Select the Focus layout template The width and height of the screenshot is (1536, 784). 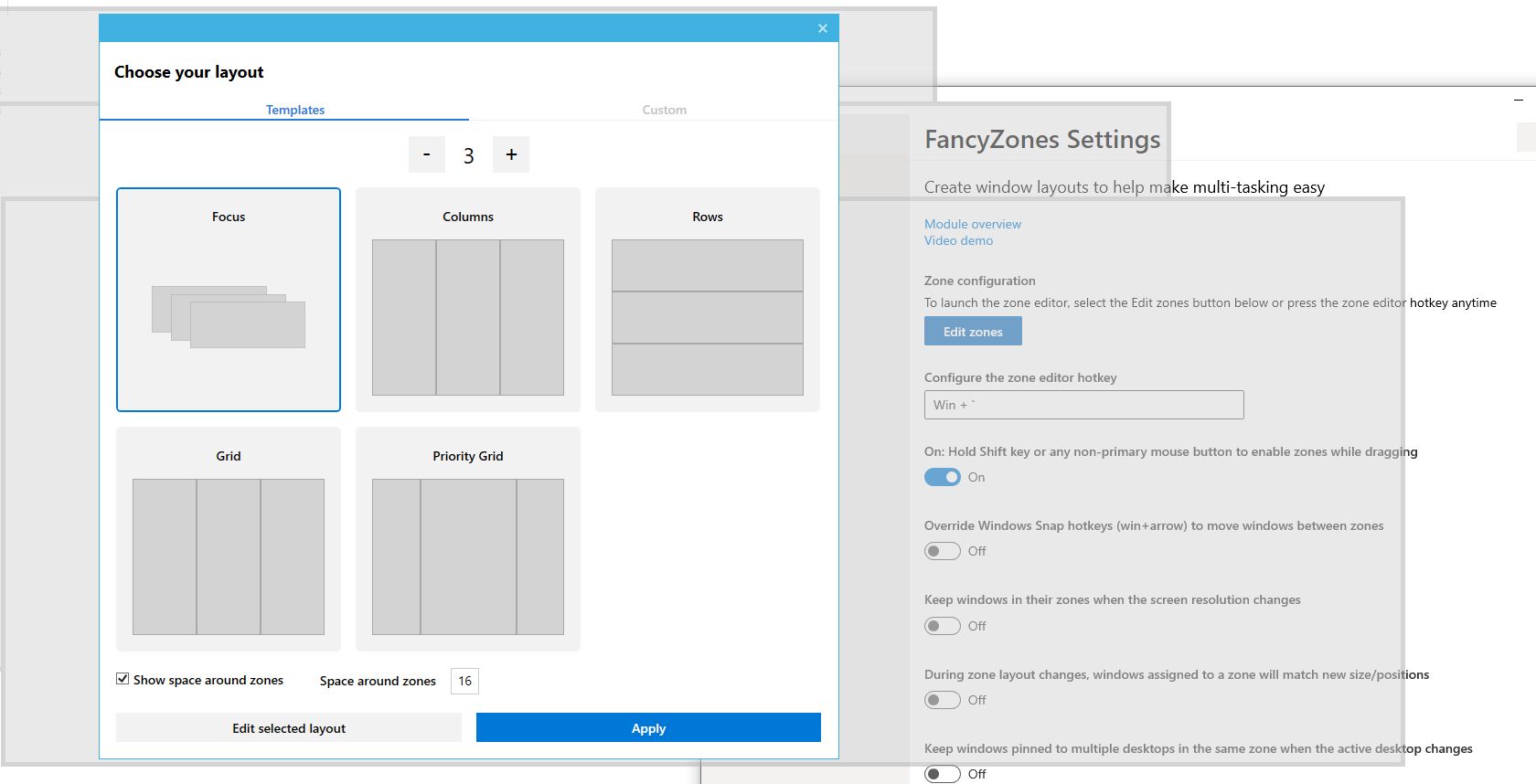tap(229, 300)
